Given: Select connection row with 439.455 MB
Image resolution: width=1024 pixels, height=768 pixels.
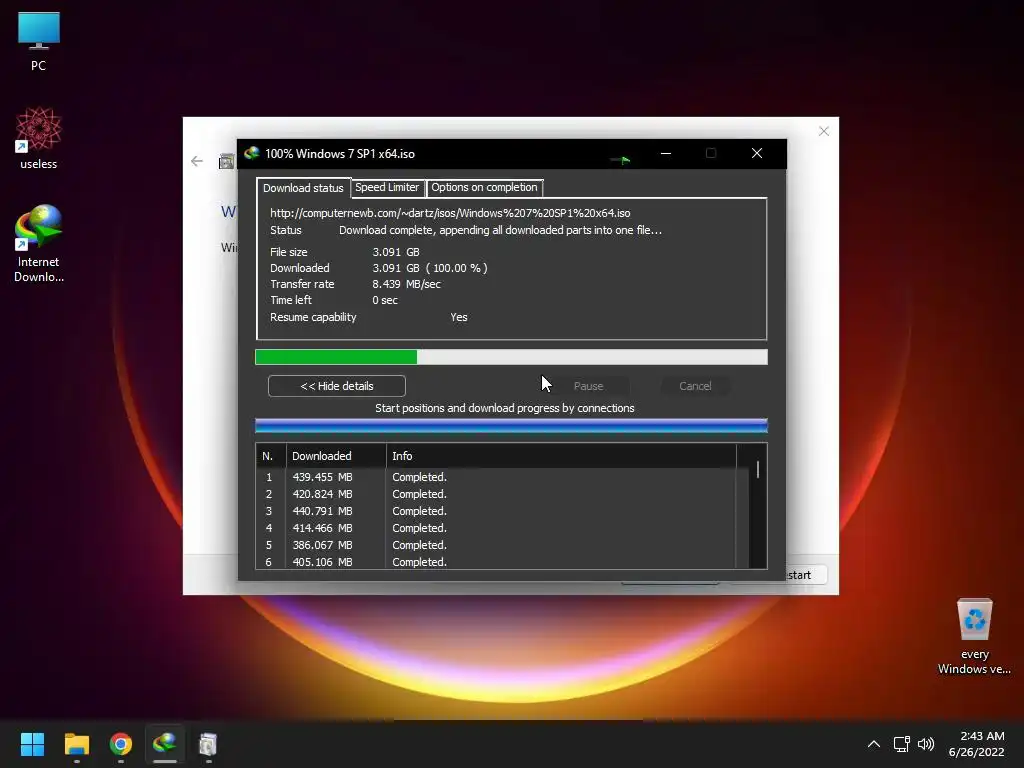Looking at the screenshot, I should [x=496, y=477].
